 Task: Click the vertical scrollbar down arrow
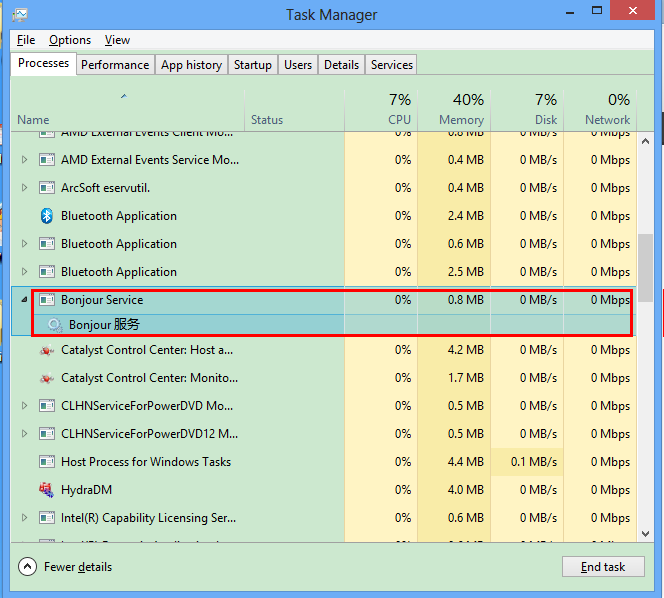coord(645,534)
